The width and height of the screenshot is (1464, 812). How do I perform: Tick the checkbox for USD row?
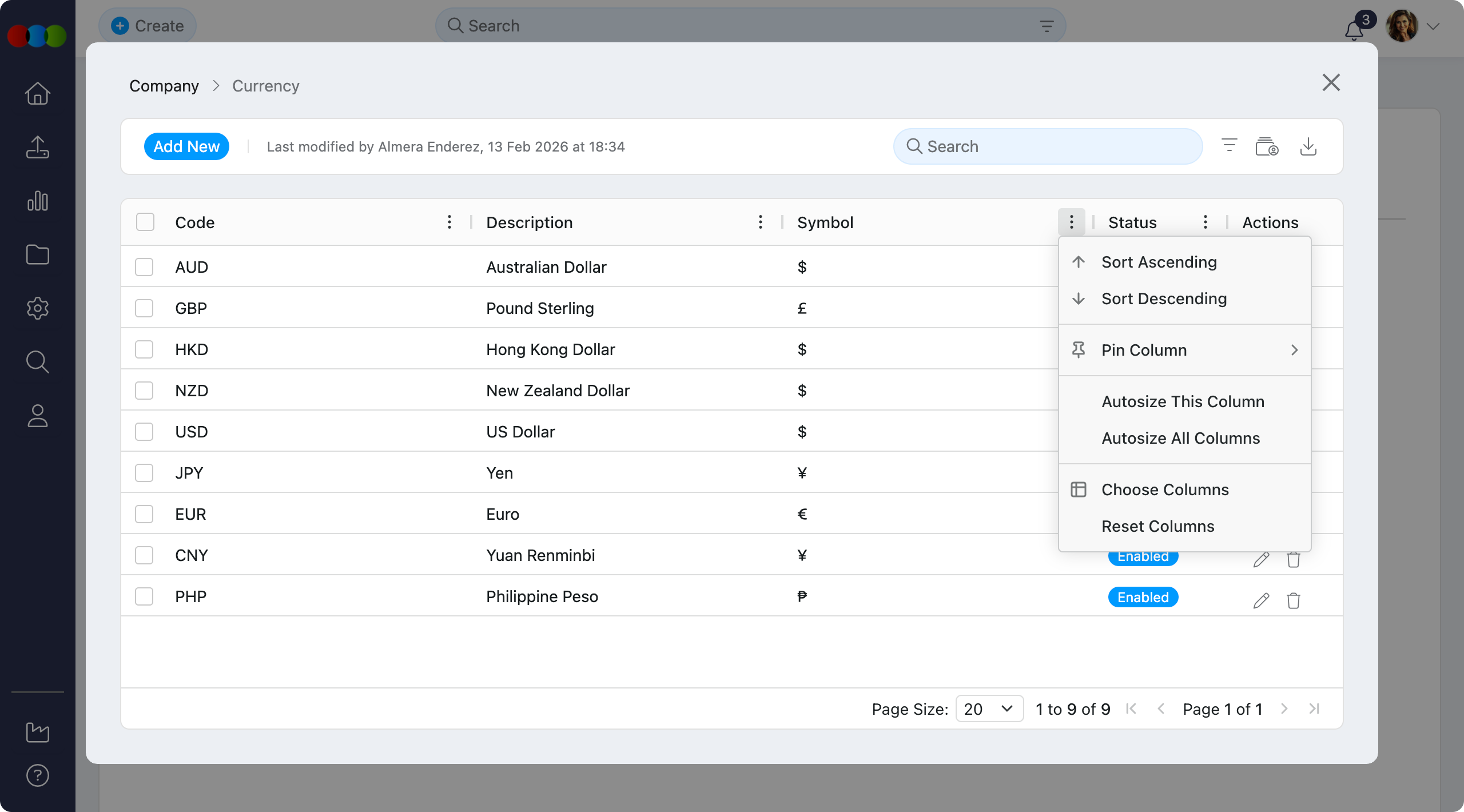144,431
